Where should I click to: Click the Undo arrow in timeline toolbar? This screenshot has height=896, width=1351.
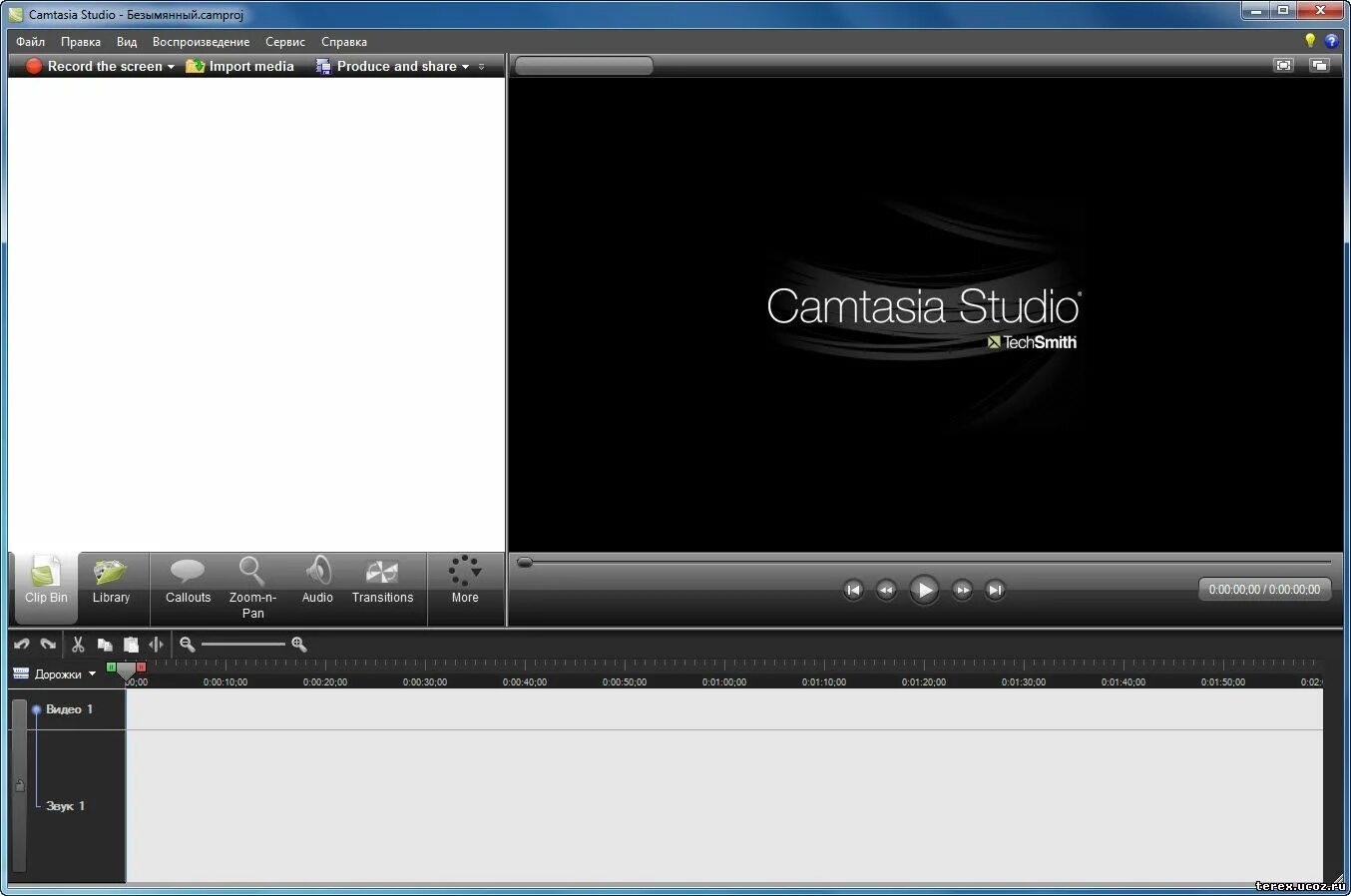22,645
